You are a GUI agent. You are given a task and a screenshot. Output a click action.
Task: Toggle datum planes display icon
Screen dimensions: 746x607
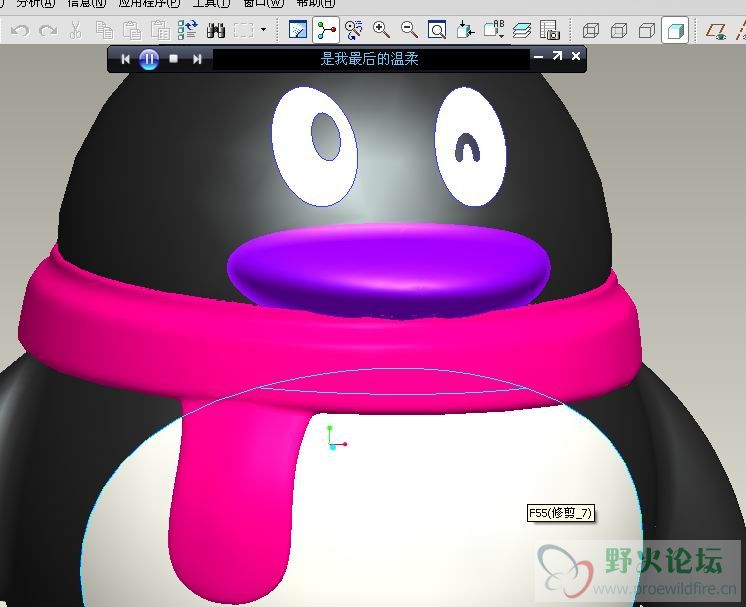pyautogui.click(x=716, y=31)
